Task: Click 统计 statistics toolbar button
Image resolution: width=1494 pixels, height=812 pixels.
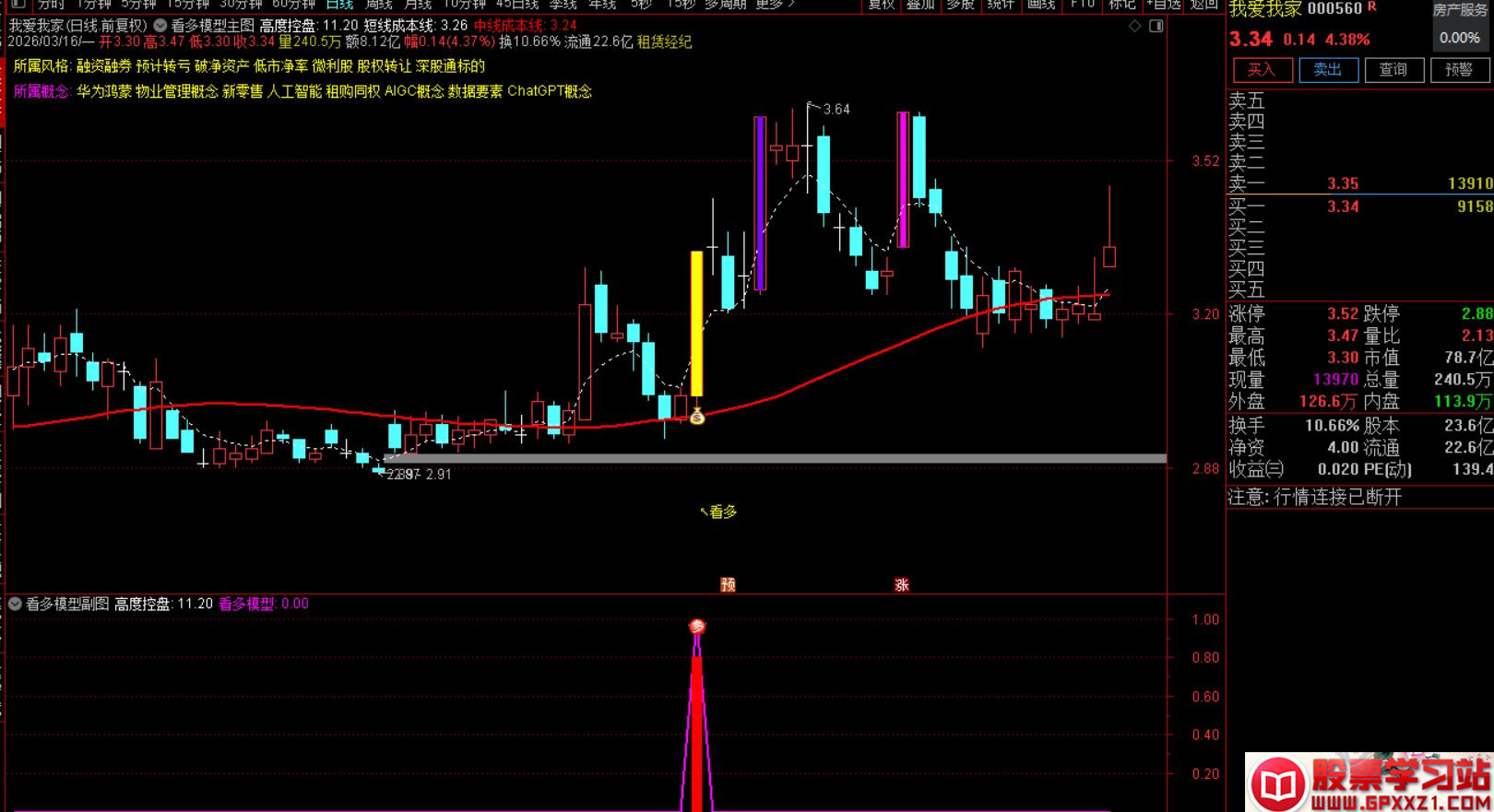Action: [1000, 5]
